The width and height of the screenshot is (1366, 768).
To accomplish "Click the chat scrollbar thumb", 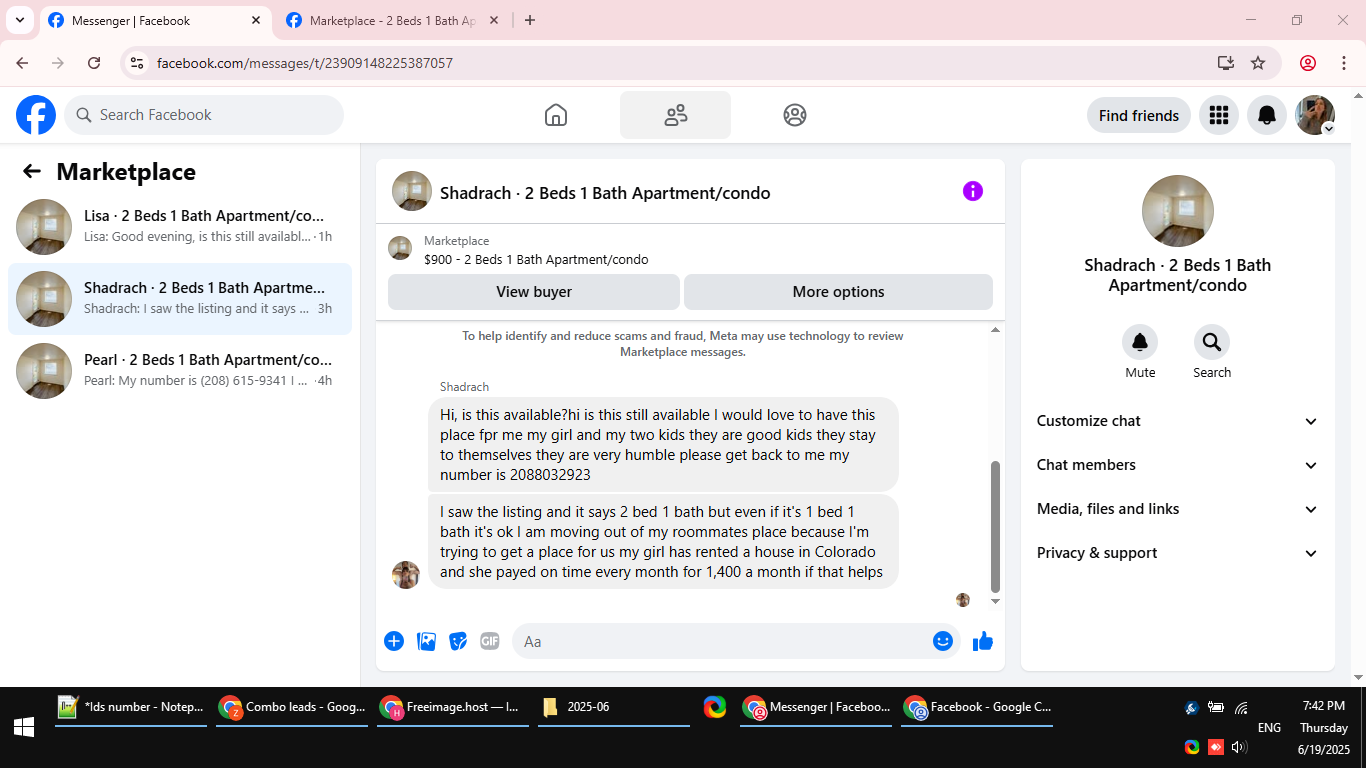I will click(x=995, y=526).
